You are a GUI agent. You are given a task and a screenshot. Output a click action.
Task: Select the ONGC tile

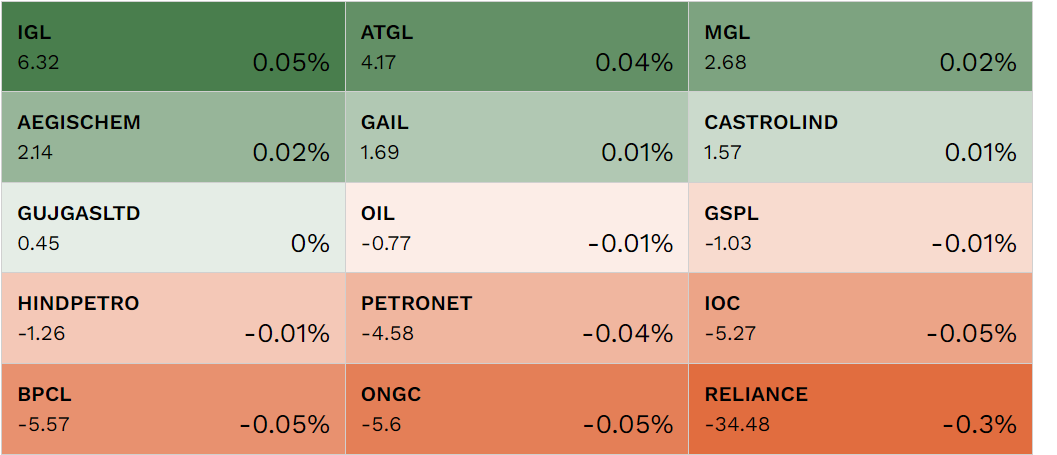[516, 409]
